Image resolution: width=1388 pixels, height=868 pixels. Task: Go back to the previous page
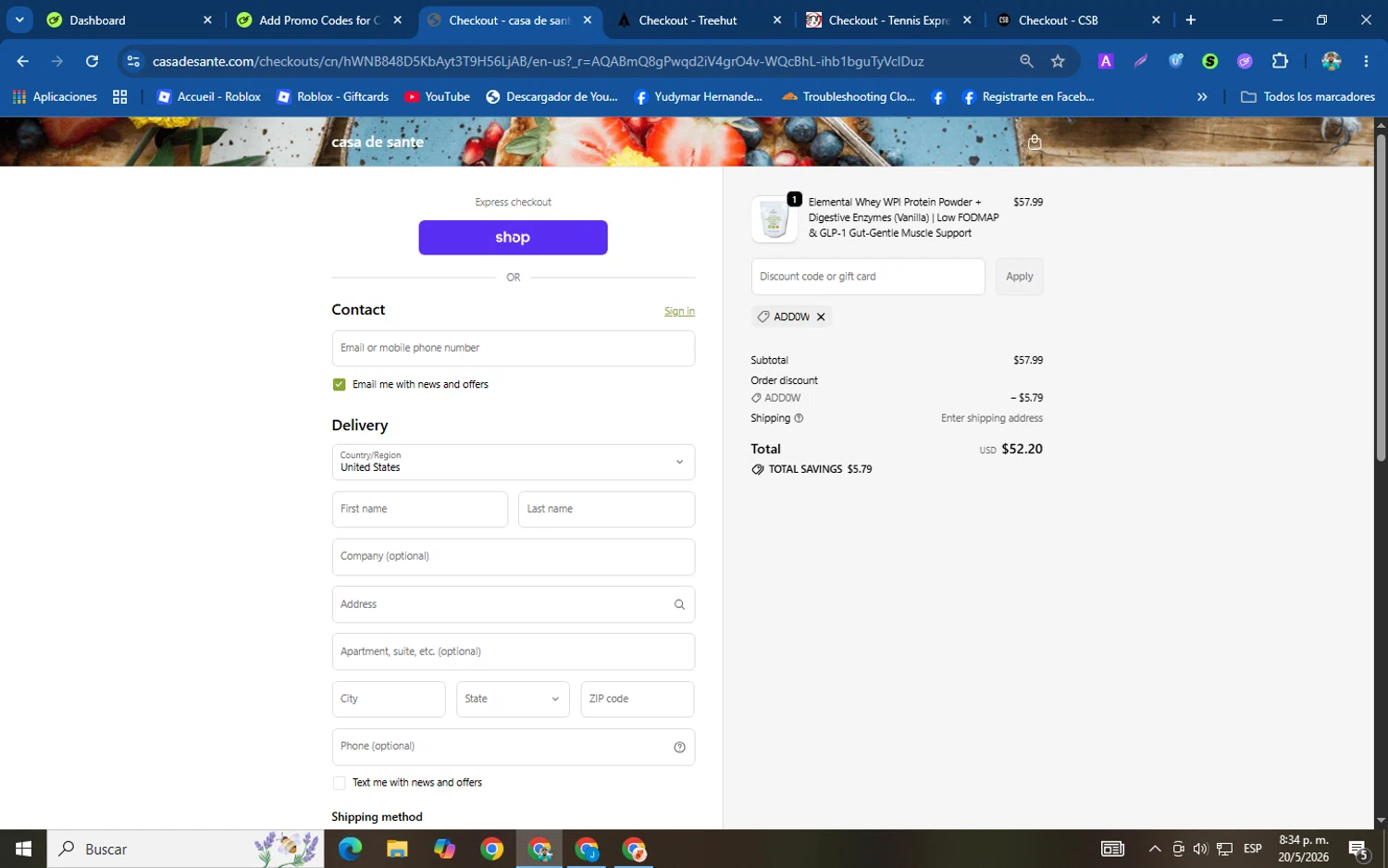point(23,61)
